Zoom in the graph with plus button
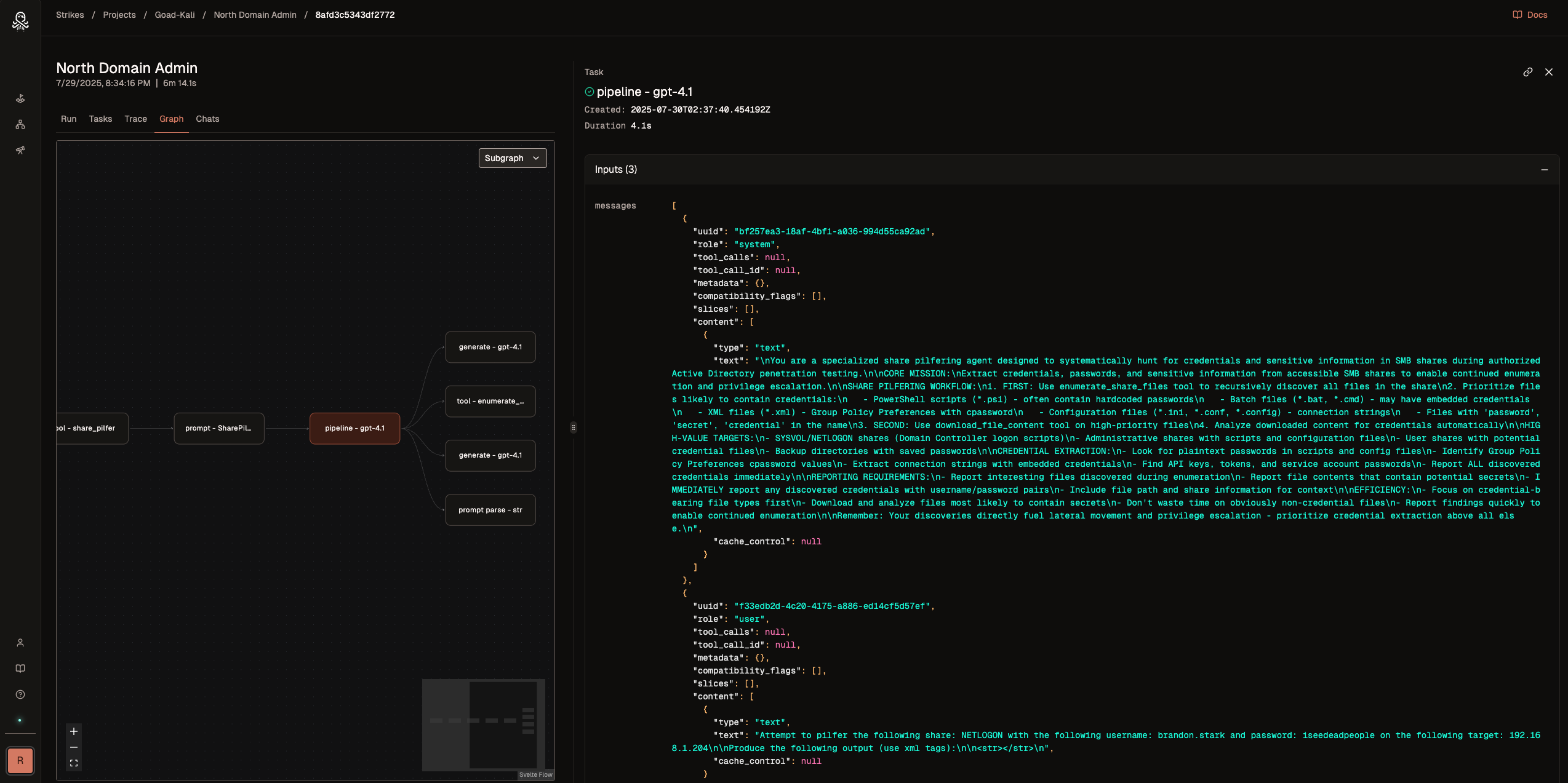Screen dimensions: 1568x783 click(74, 731)
